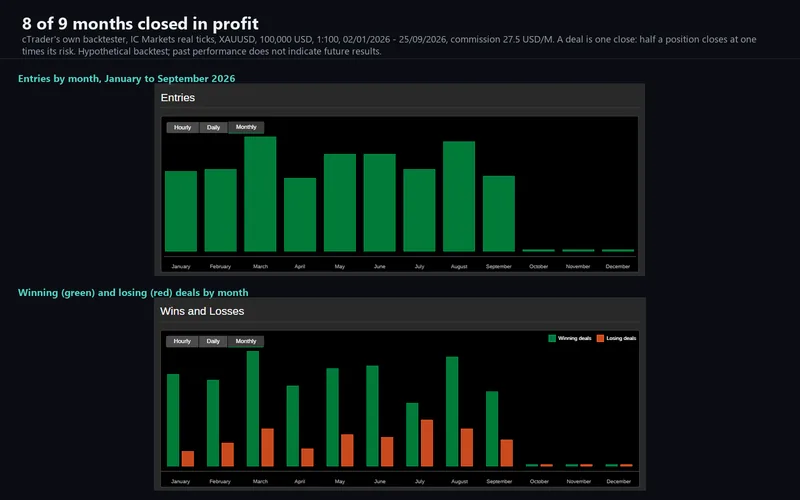Click the April bar in Entries chart
This screenshot has width=800, height=500.
(300, 215)
